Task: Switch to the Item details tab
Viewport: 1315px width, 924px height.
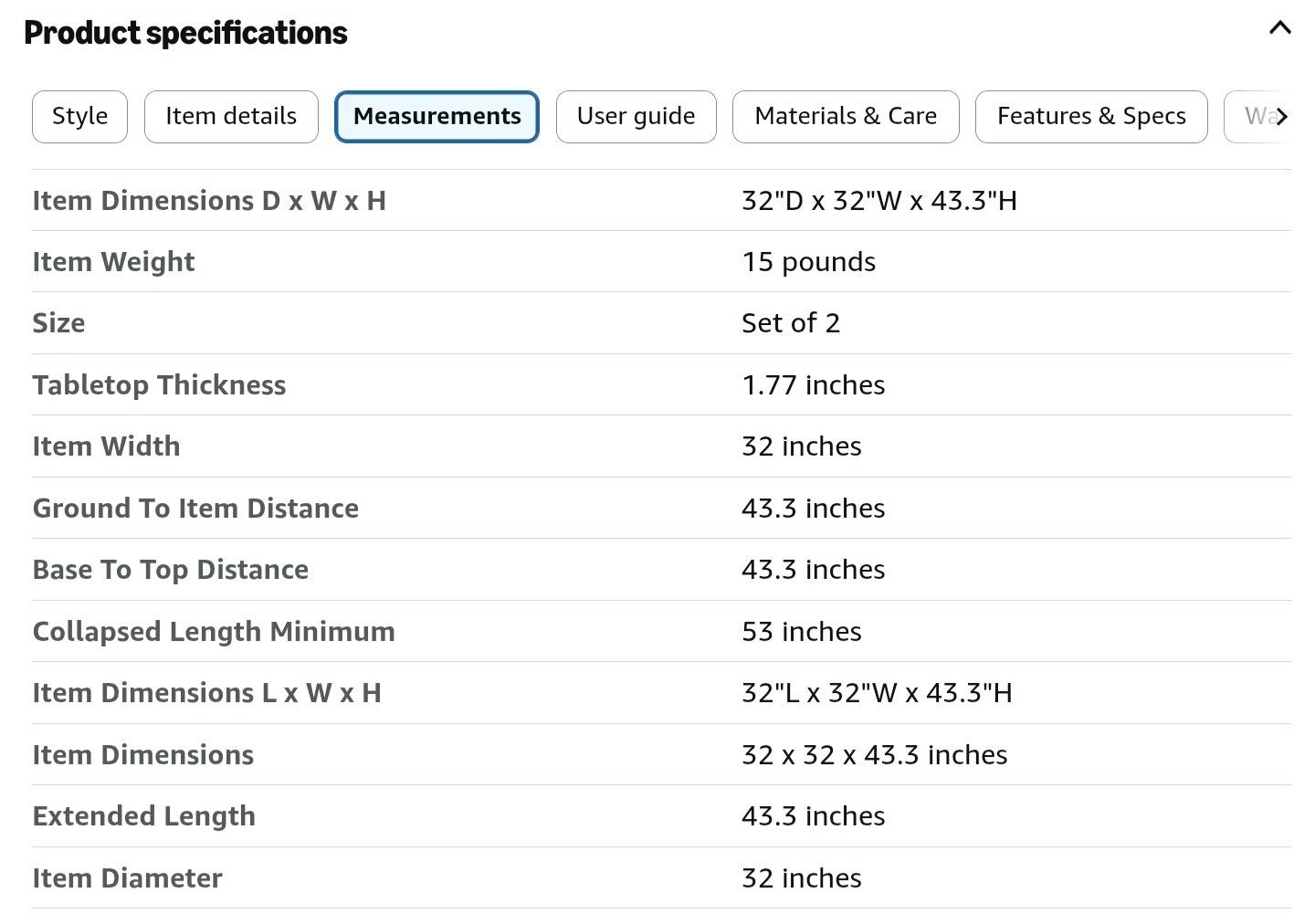Action: [231, 117]
